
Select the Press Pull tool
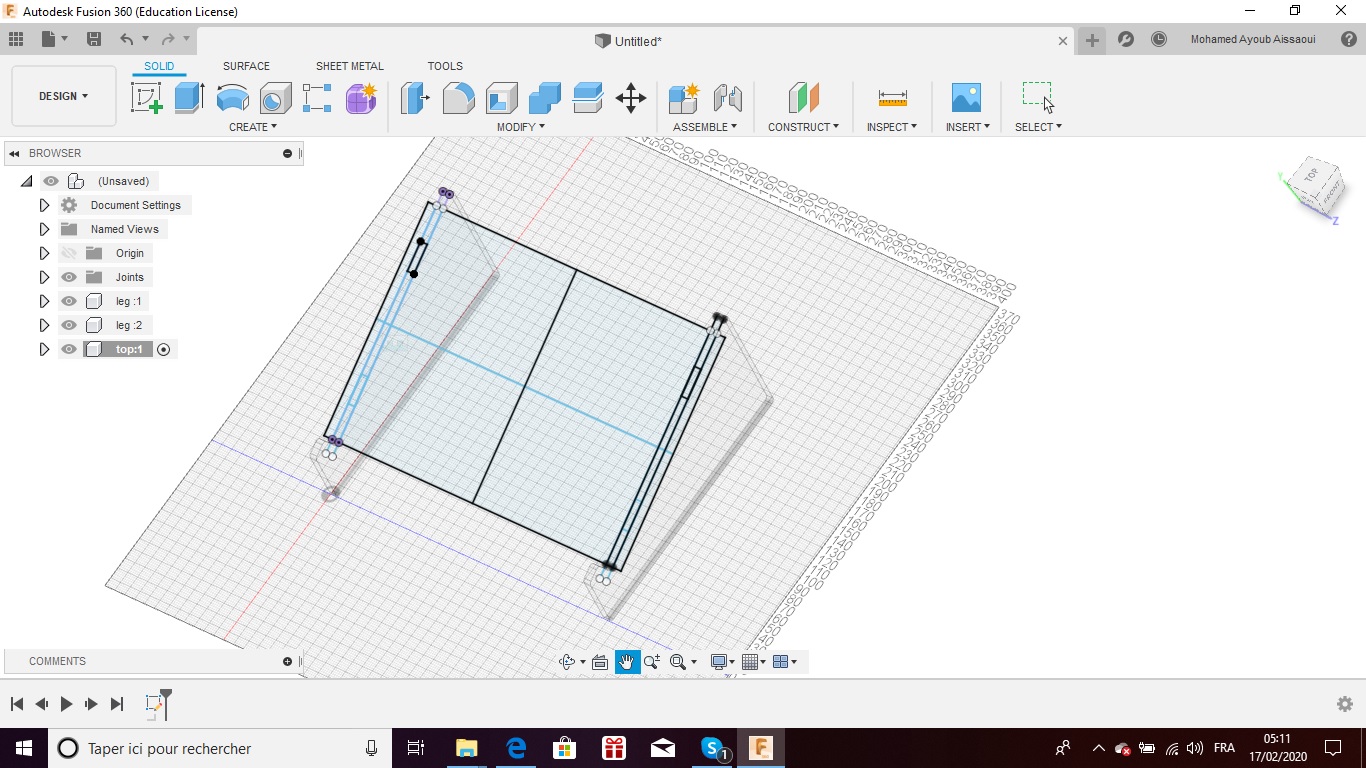(x=415, y=98)
